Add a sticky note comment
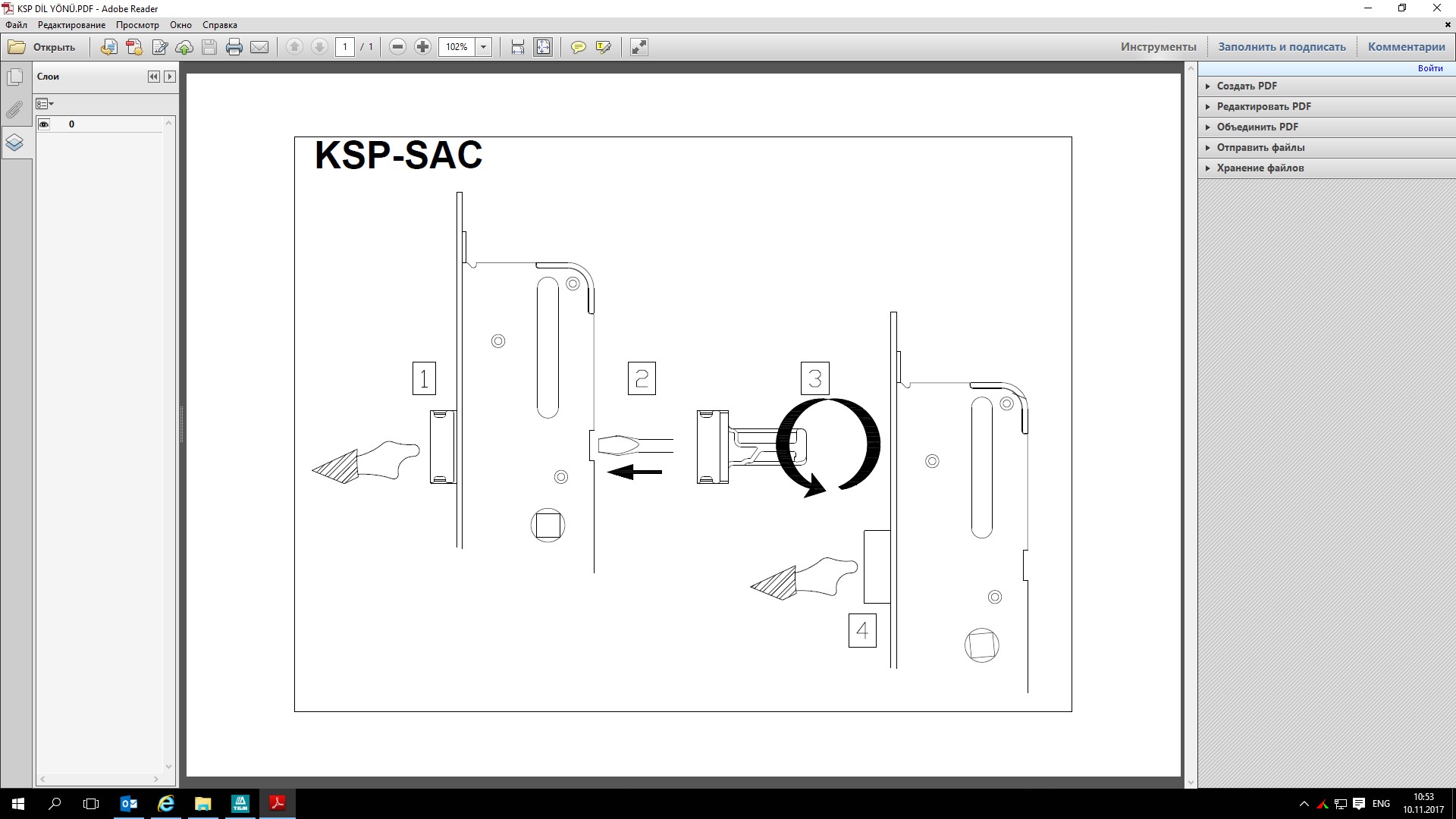This screenshot has width=1456, height=819. (579, 47)
